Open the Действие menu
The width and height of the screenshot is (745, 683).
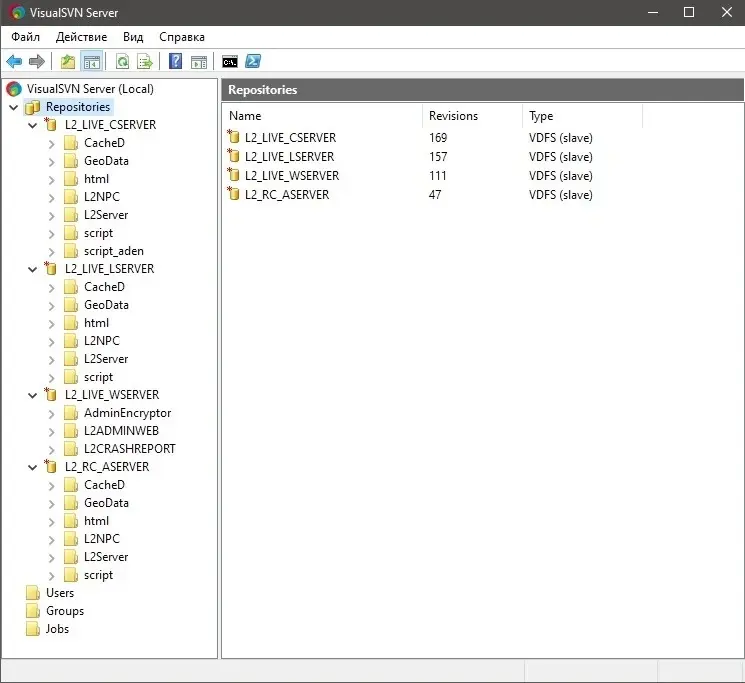tap(81, 37)
